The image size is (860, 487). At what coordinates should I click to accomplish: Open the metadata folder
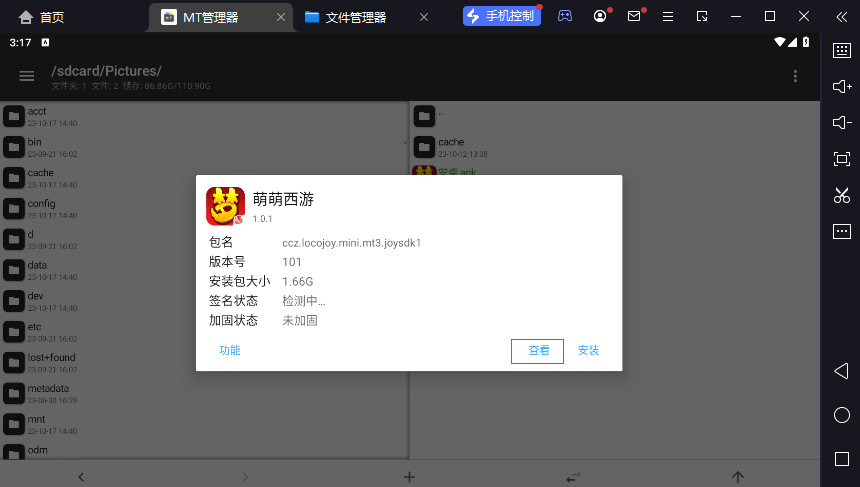(204, 393)
